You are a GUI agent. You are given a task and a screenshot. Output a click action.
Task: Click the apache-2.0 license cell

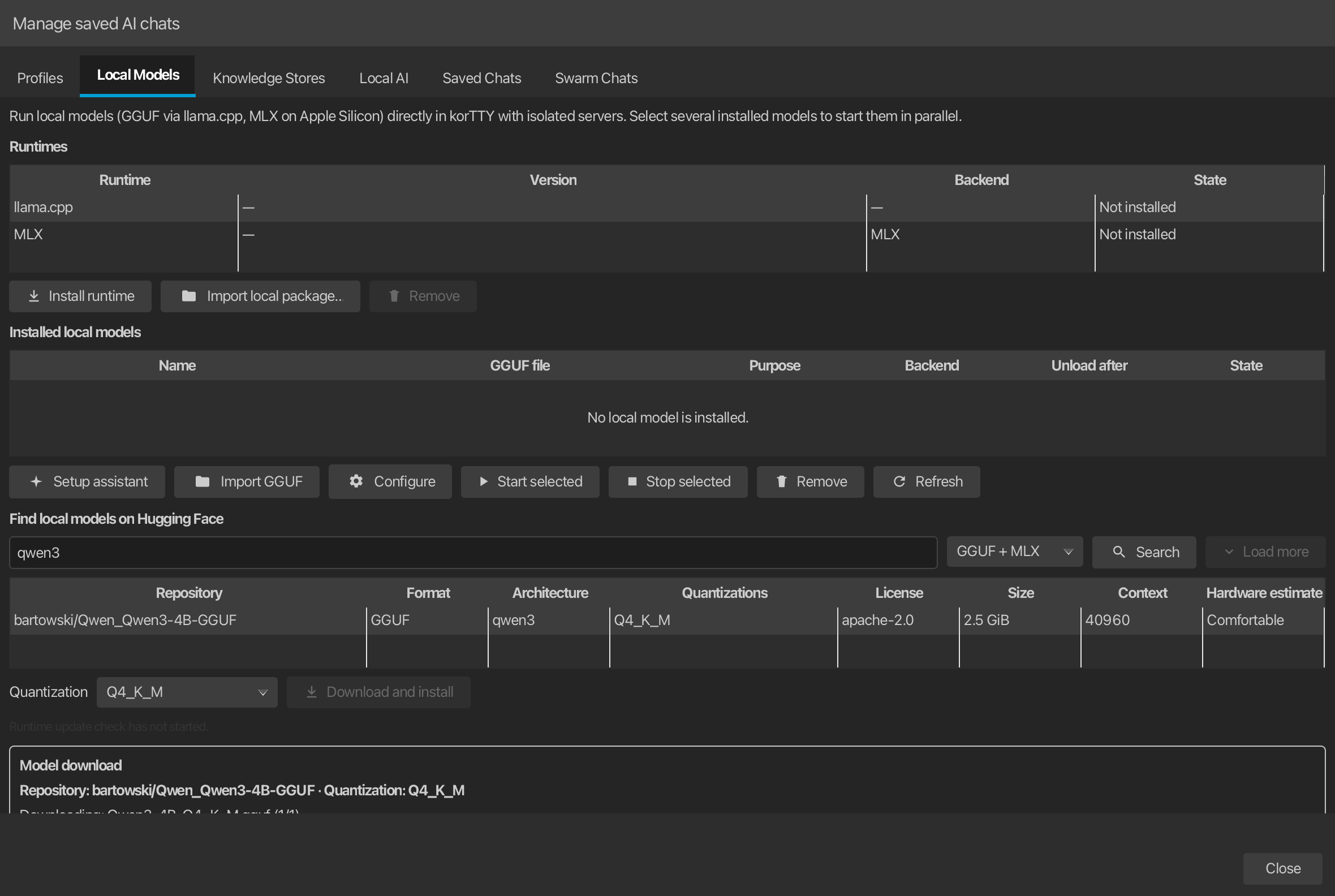coord(898,621)
